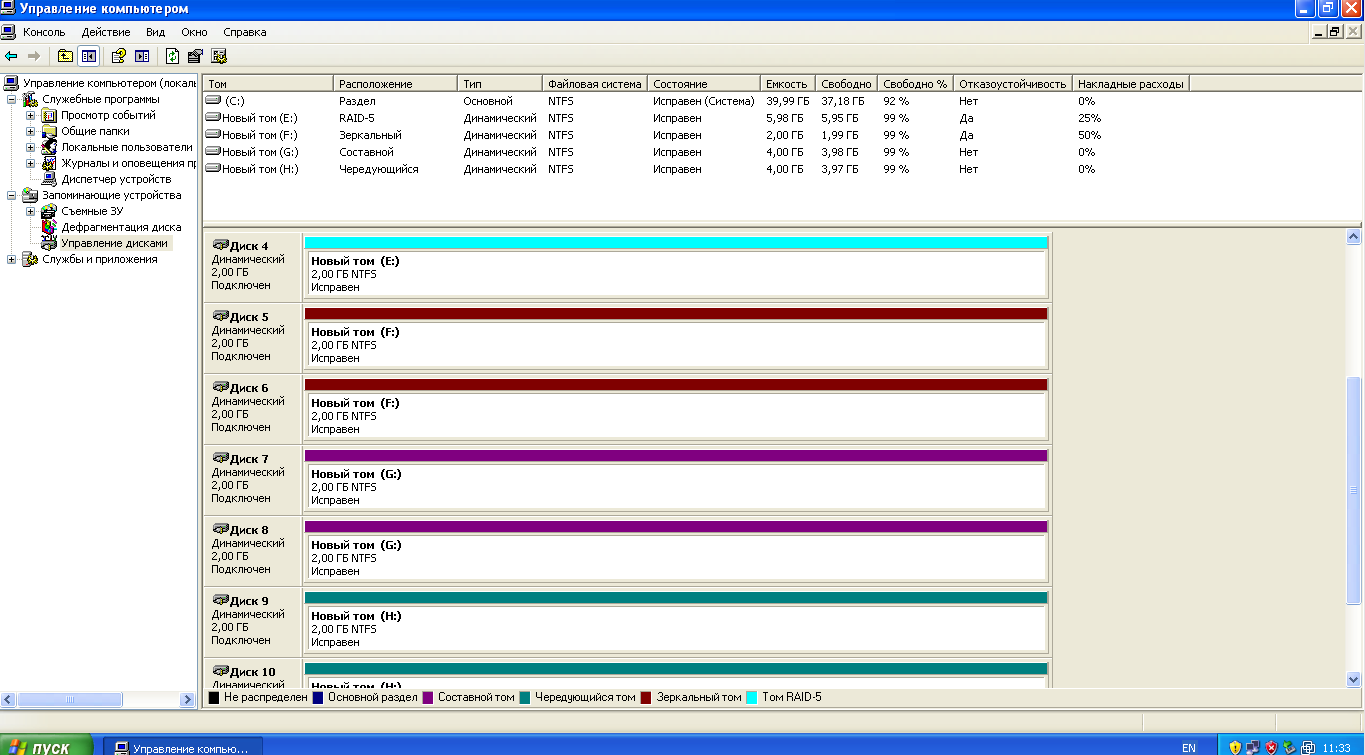The width and height of the screenshot is (1365, 755).
Task: Click yellow security shield tray icon
Action: [1235, 747]
